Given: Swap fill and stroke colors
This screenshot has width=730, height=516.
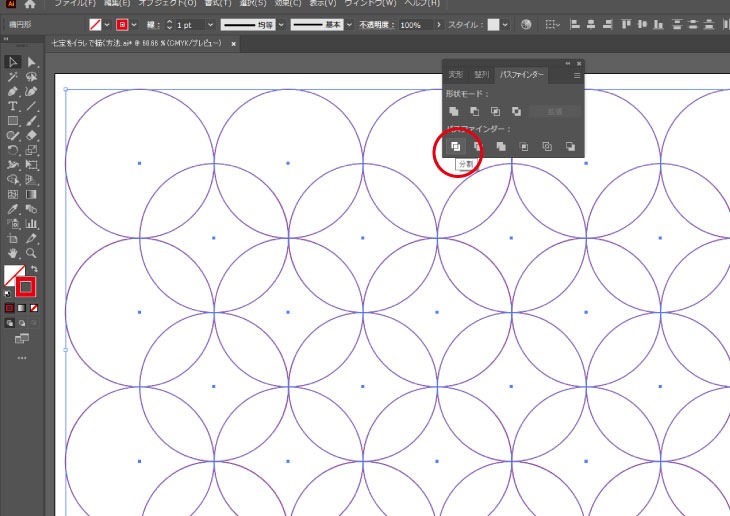Looking at the screenshot, I should point(33,269).
